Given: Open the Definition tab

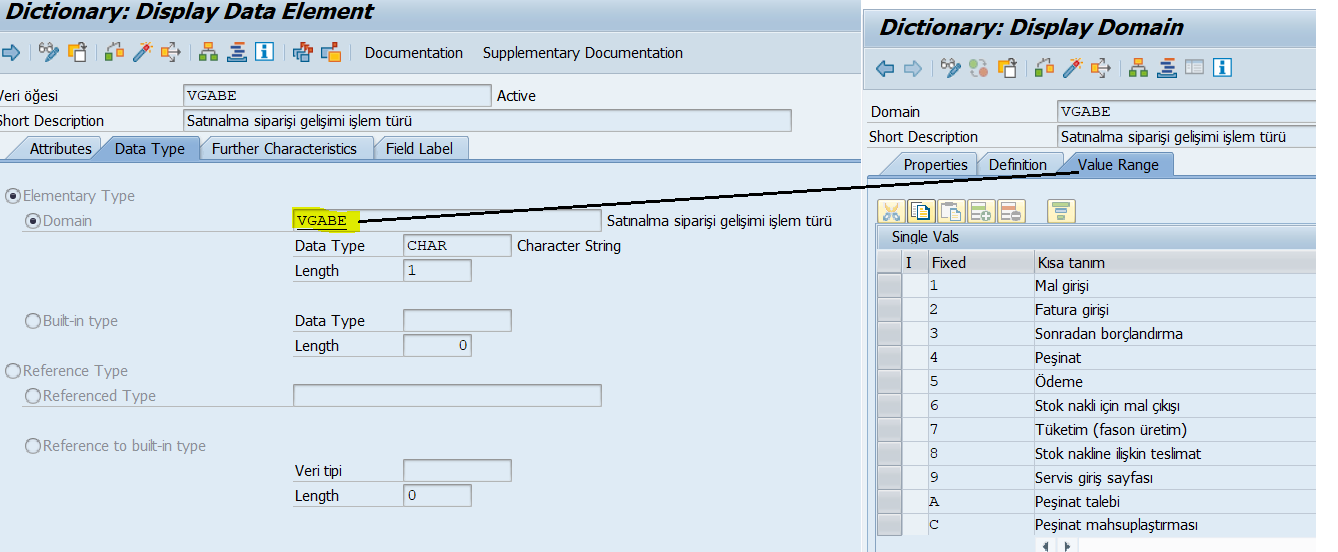Looking at the screenshot, I should [1018, 164].
